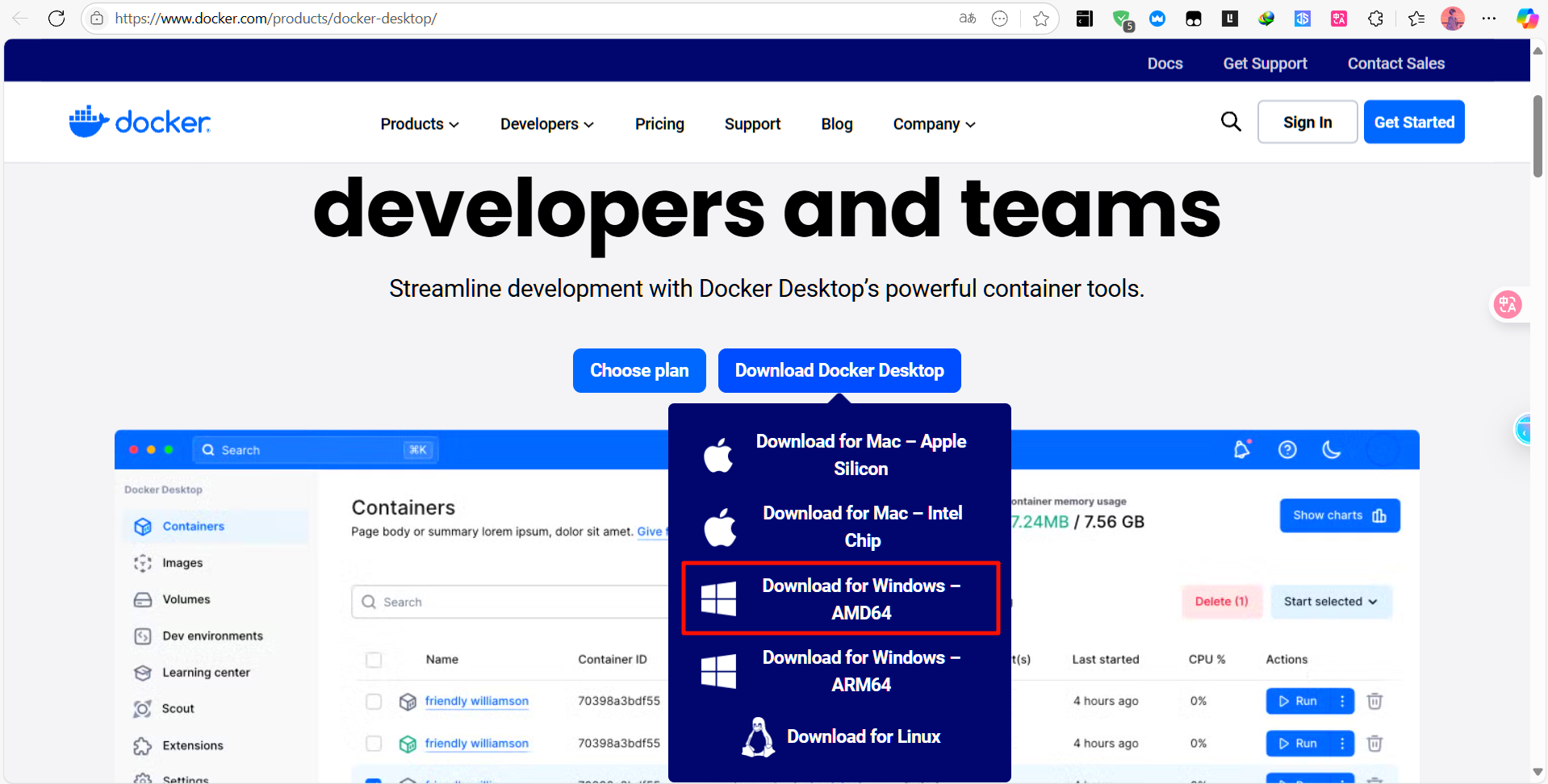
Task: Expand the Products dropdown menu
Action: point(420,124)
